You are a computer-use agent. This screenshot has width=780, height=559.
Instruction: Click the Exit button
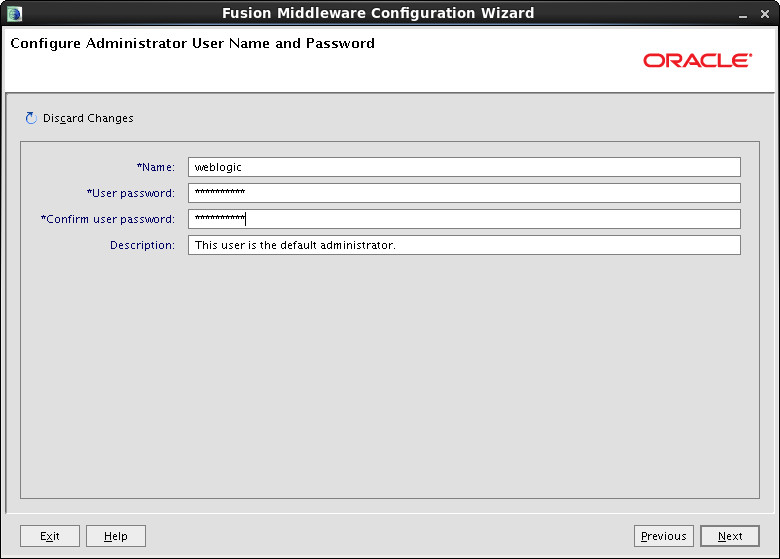point(50,536)
